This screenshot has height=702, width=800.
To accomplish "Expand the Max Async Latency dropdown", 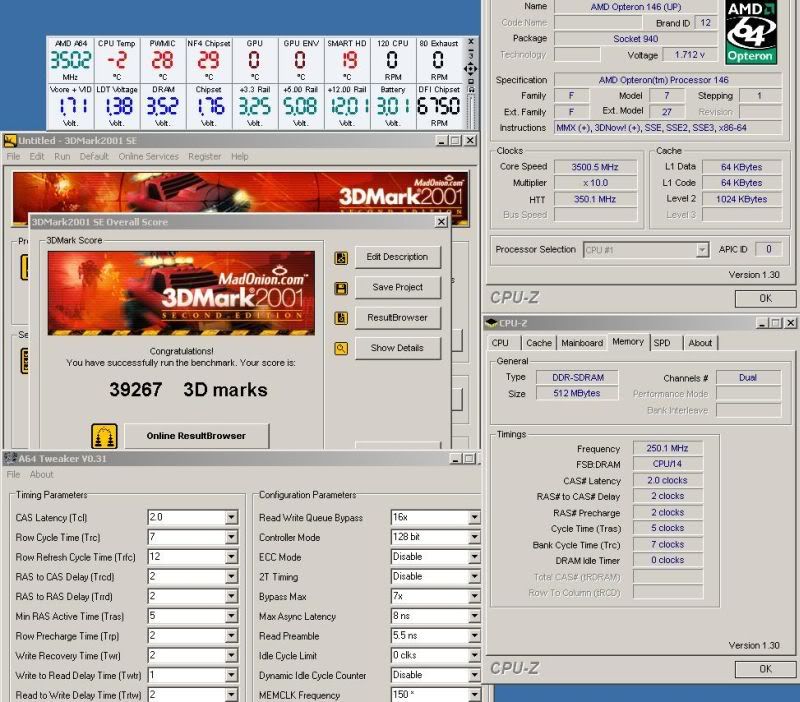I will tap(474, 616).
